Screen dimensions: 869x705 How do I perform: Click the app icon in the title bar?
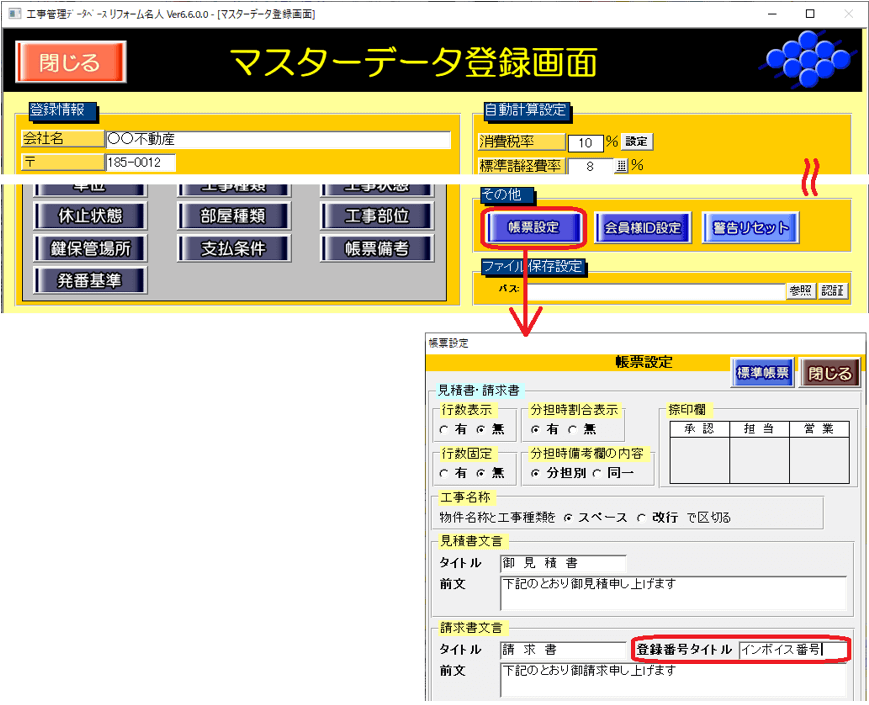[13, 13]
